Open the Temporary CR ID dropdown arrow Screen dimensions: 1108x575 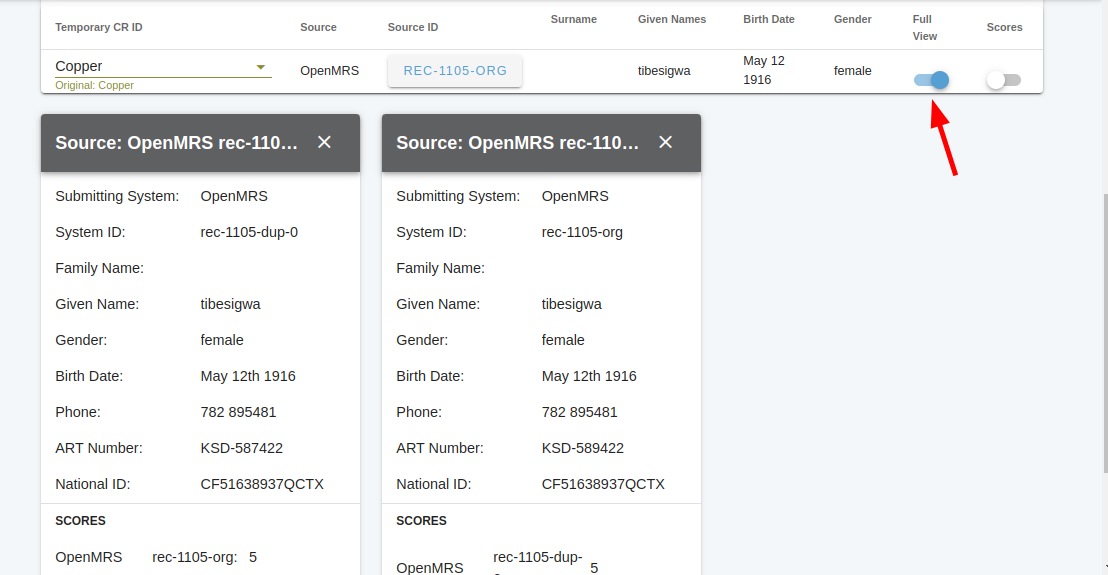click(261, 67)
